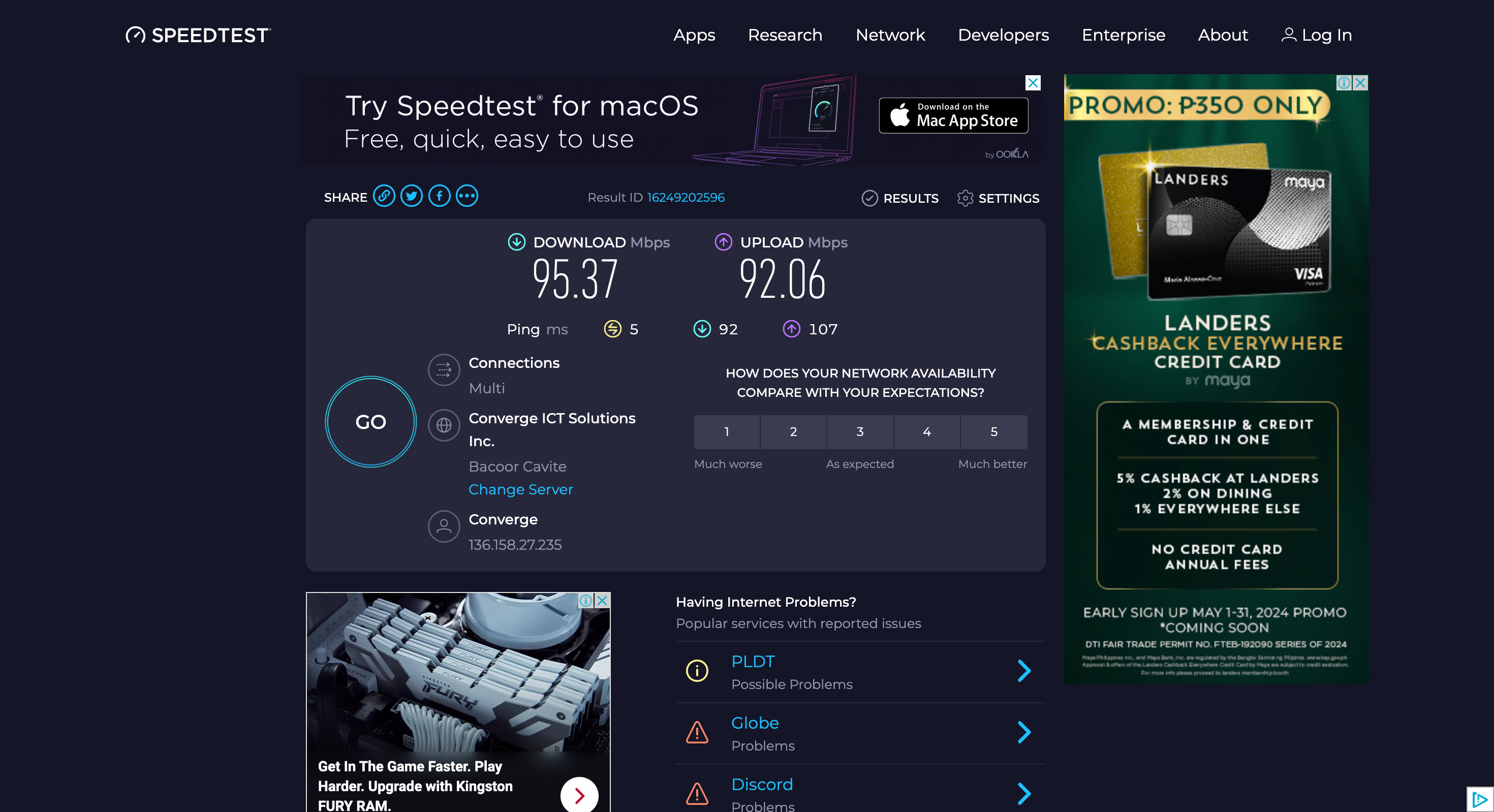Open ad info on Kingston ad

click(x=586, y=600)
